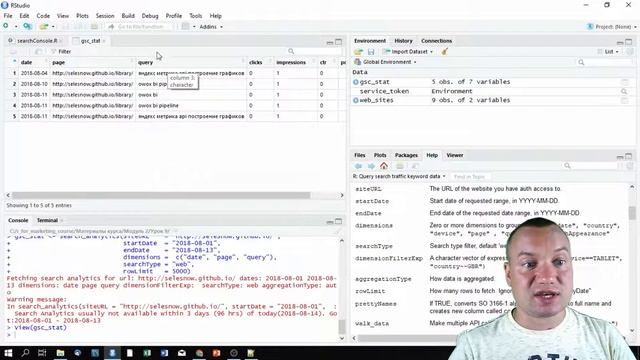Click the 2018-08-04 date cell
Image resolution: width=640 pixels, height=360 pixels.
coord(34,73)
